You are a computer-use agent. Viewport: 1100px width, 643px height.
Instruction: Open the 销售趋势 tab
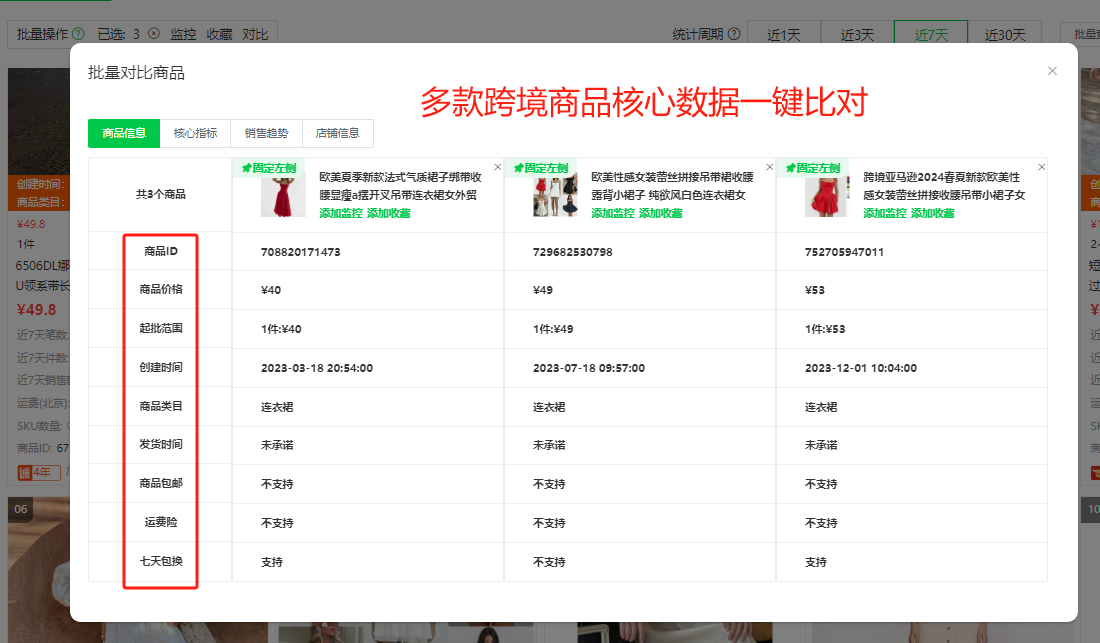(x=268, y=133)
